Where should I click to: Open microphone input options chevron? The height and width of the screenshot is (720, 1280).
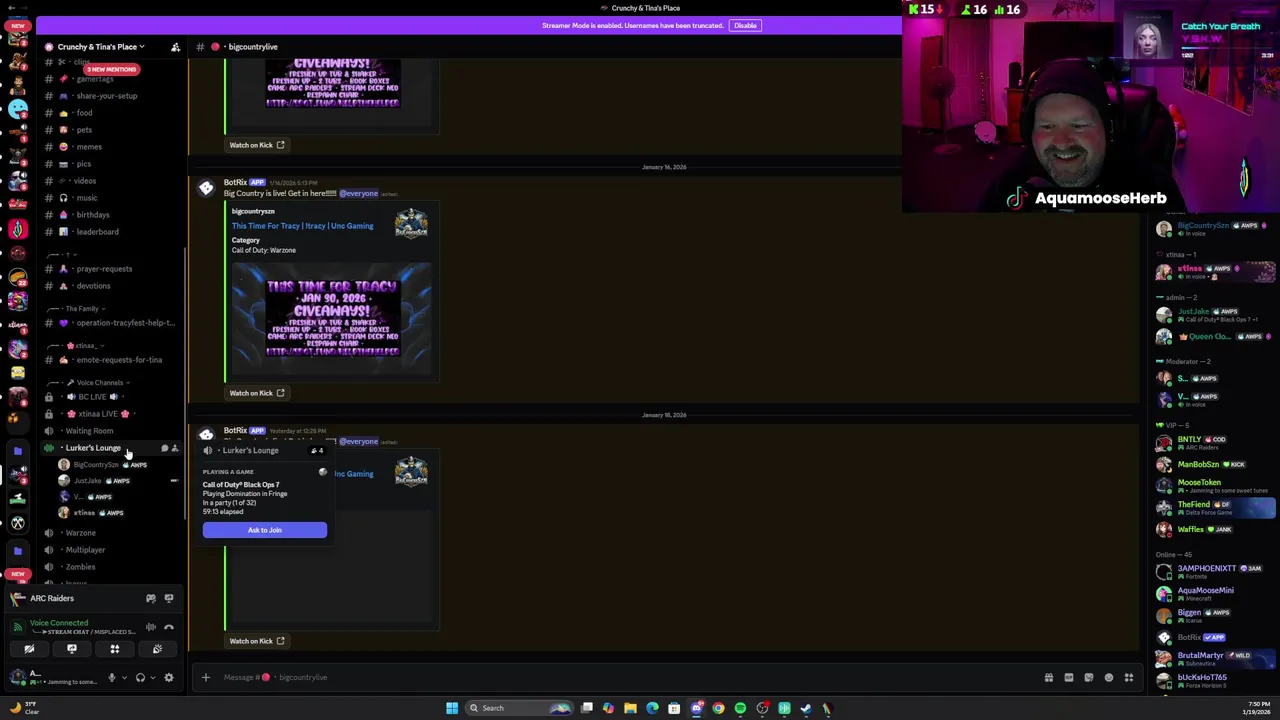[x=124, y=677]
